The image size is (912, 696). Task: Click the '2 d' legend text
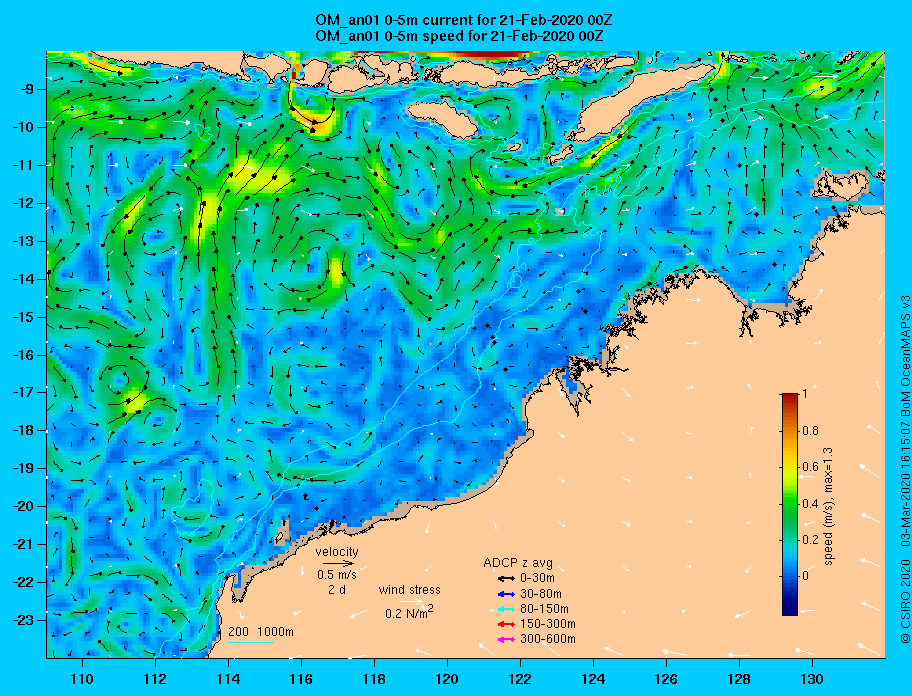click(x=337, y=589)
